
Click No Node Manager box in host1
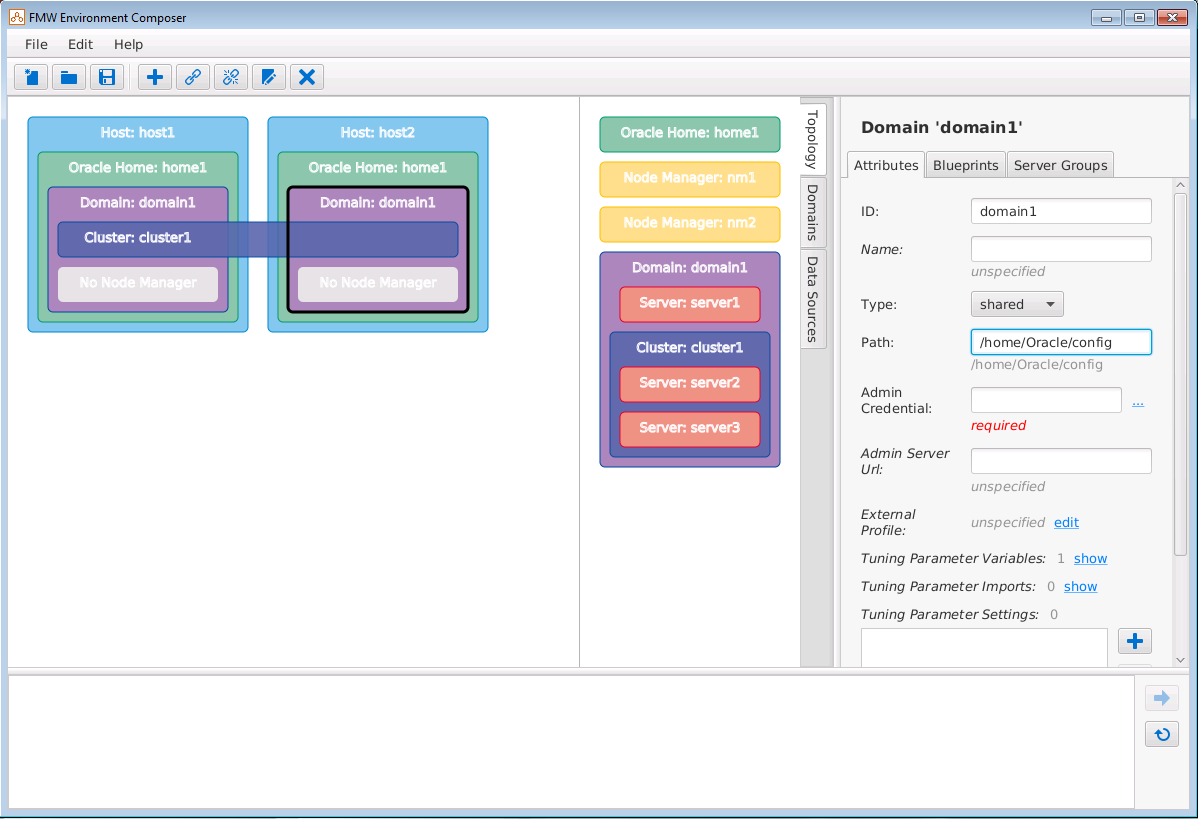(x=138, y=283)
